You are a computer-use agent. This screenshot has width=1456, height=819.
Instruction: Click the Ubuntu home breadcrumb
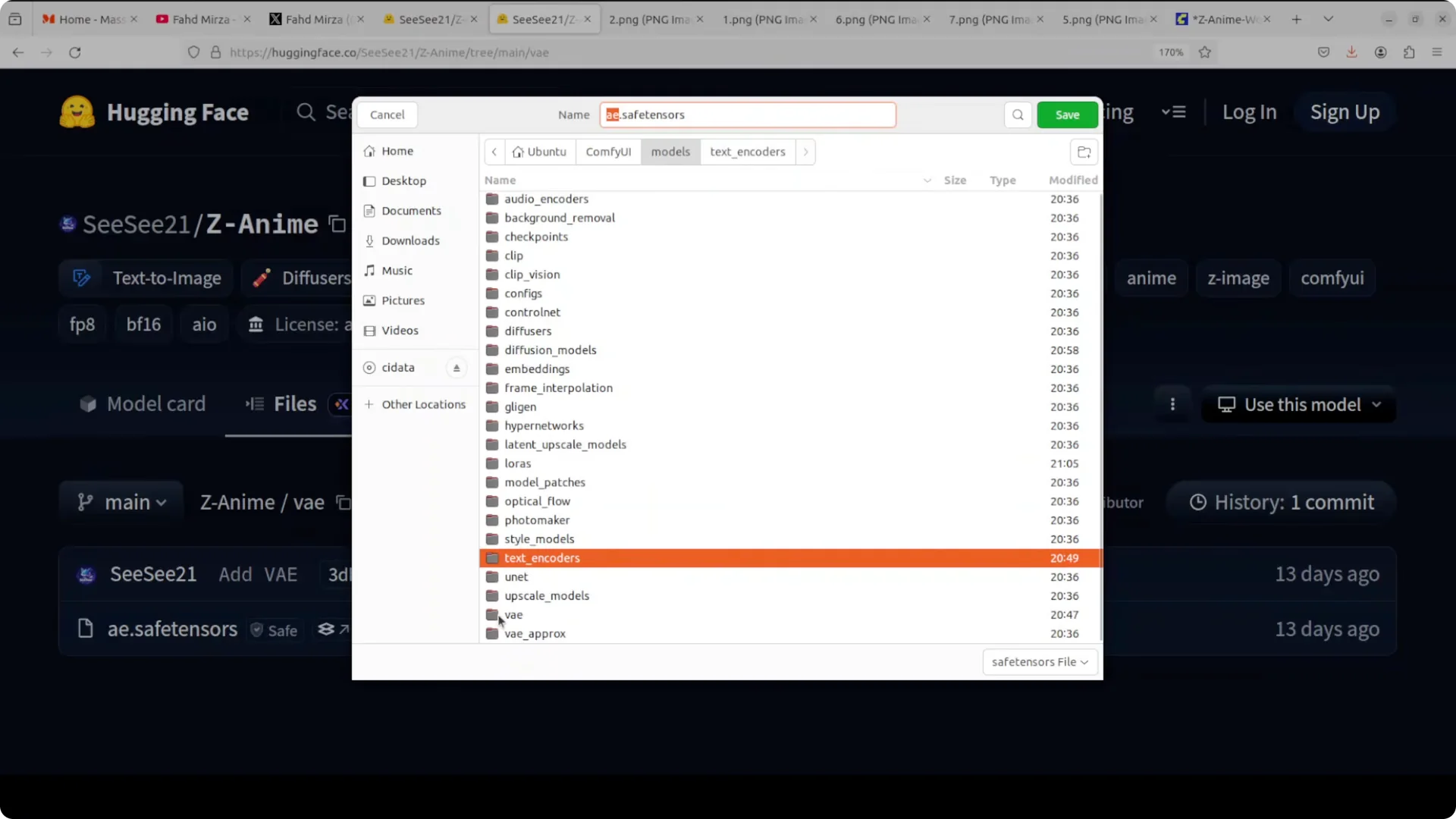tap(539, 152)
